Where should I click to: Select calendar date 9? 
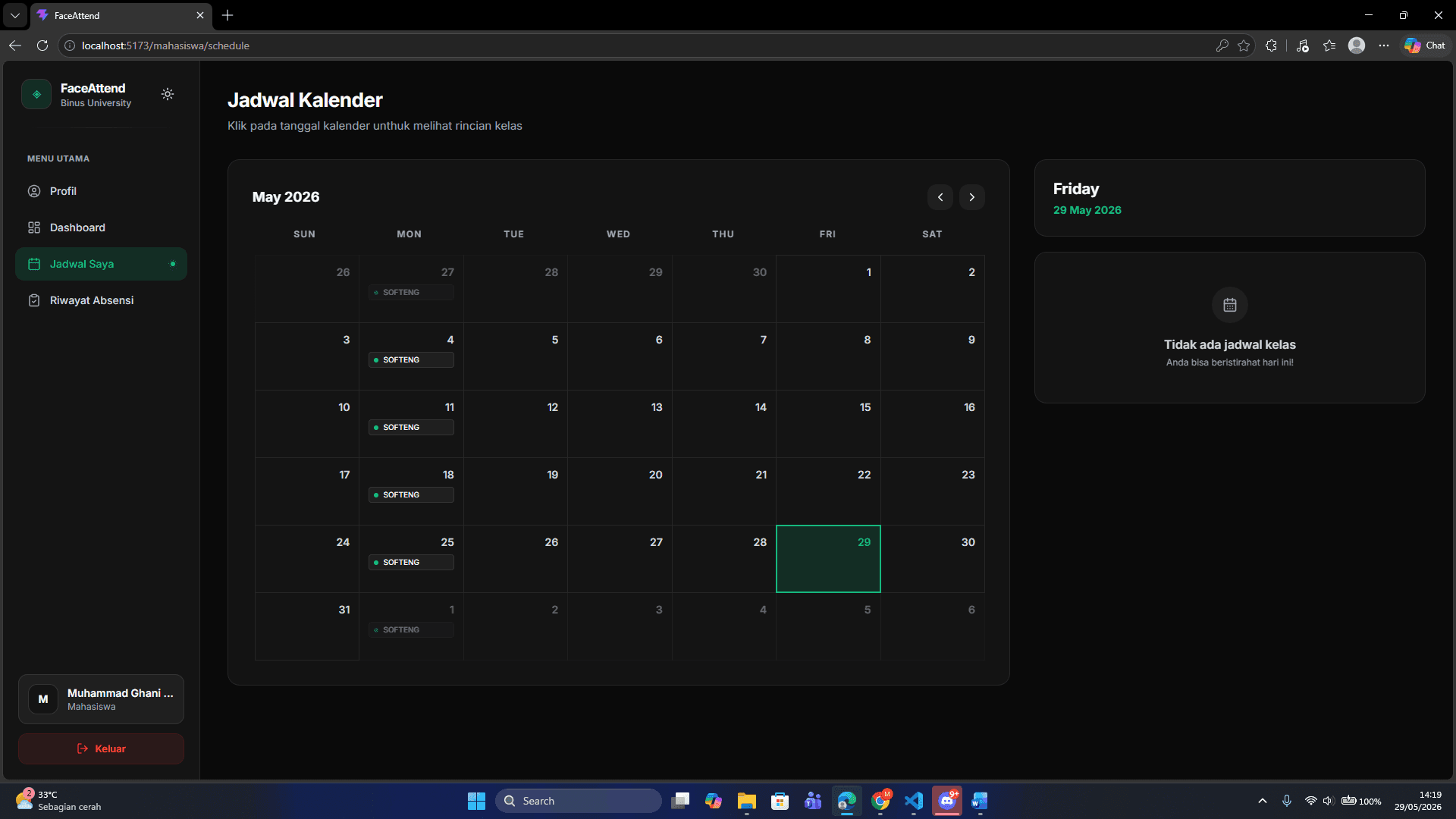coord(933,356)
